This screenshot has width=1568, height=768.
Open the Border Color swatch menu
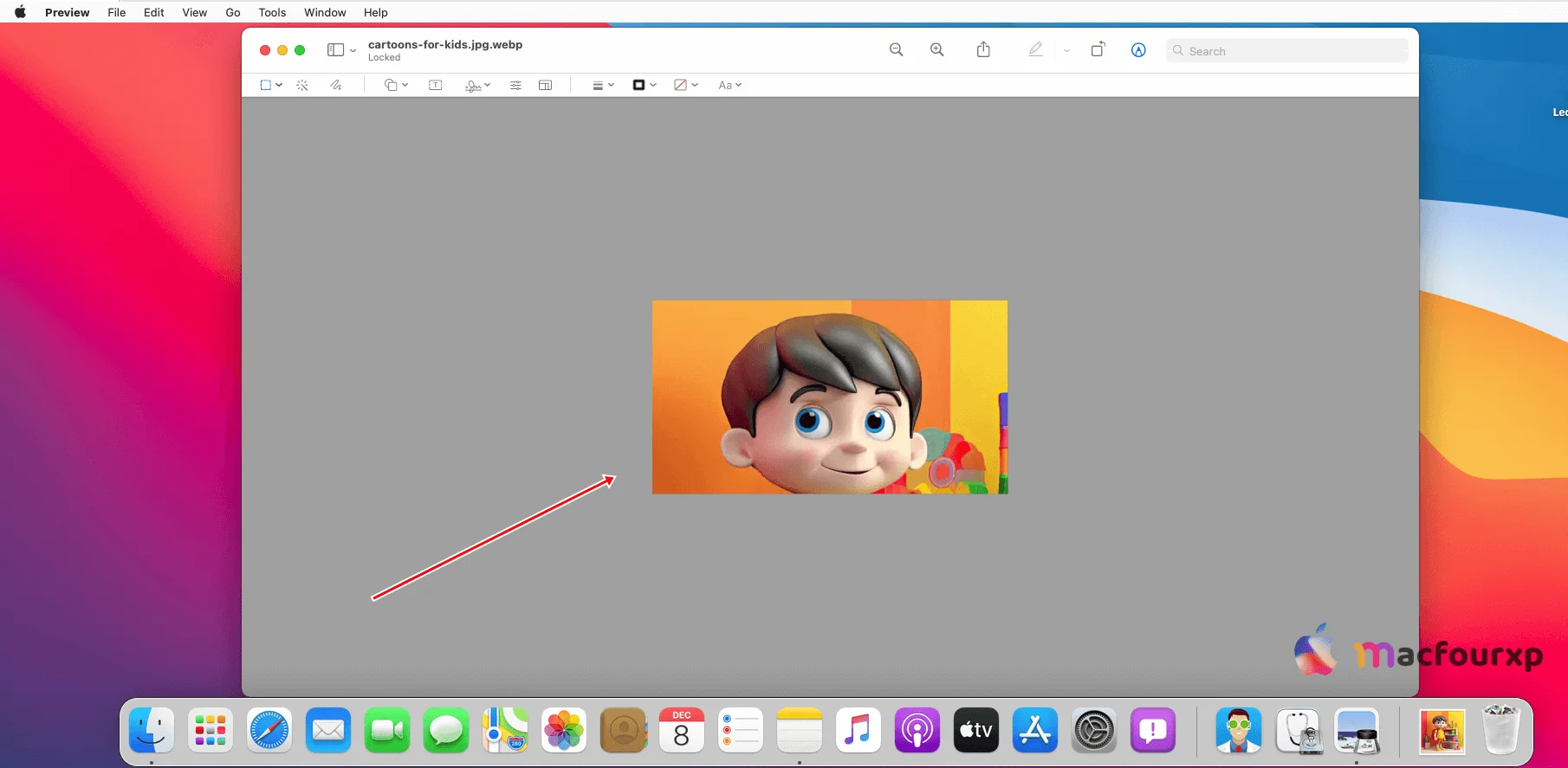click(x=645, y=85)
